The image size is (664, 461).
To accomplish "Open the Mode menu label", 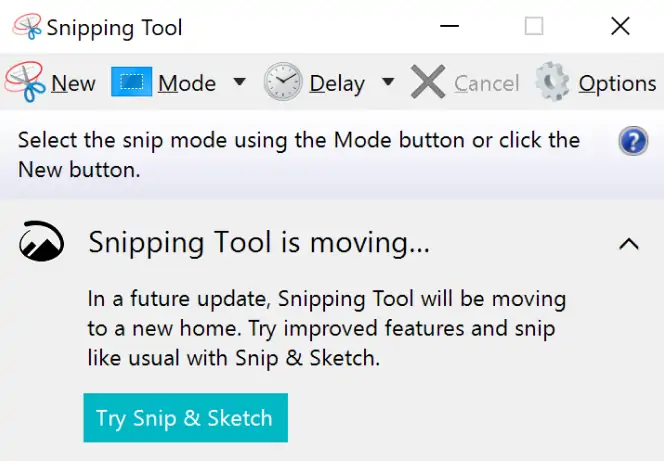I will click(187, 83).
